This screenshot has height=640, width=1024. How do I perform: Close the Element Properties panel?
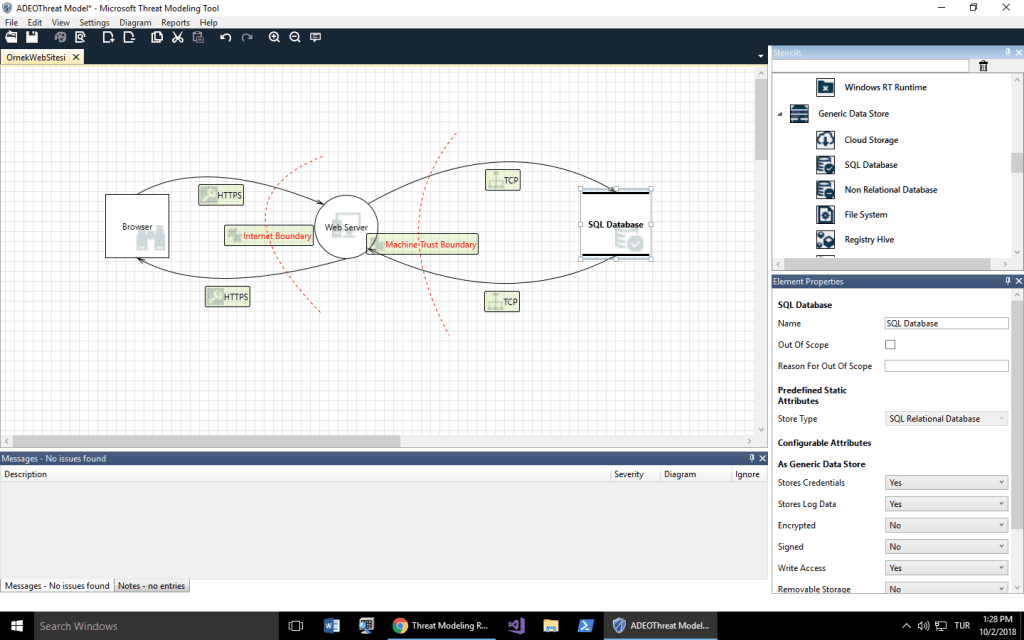coord(1018,281)
